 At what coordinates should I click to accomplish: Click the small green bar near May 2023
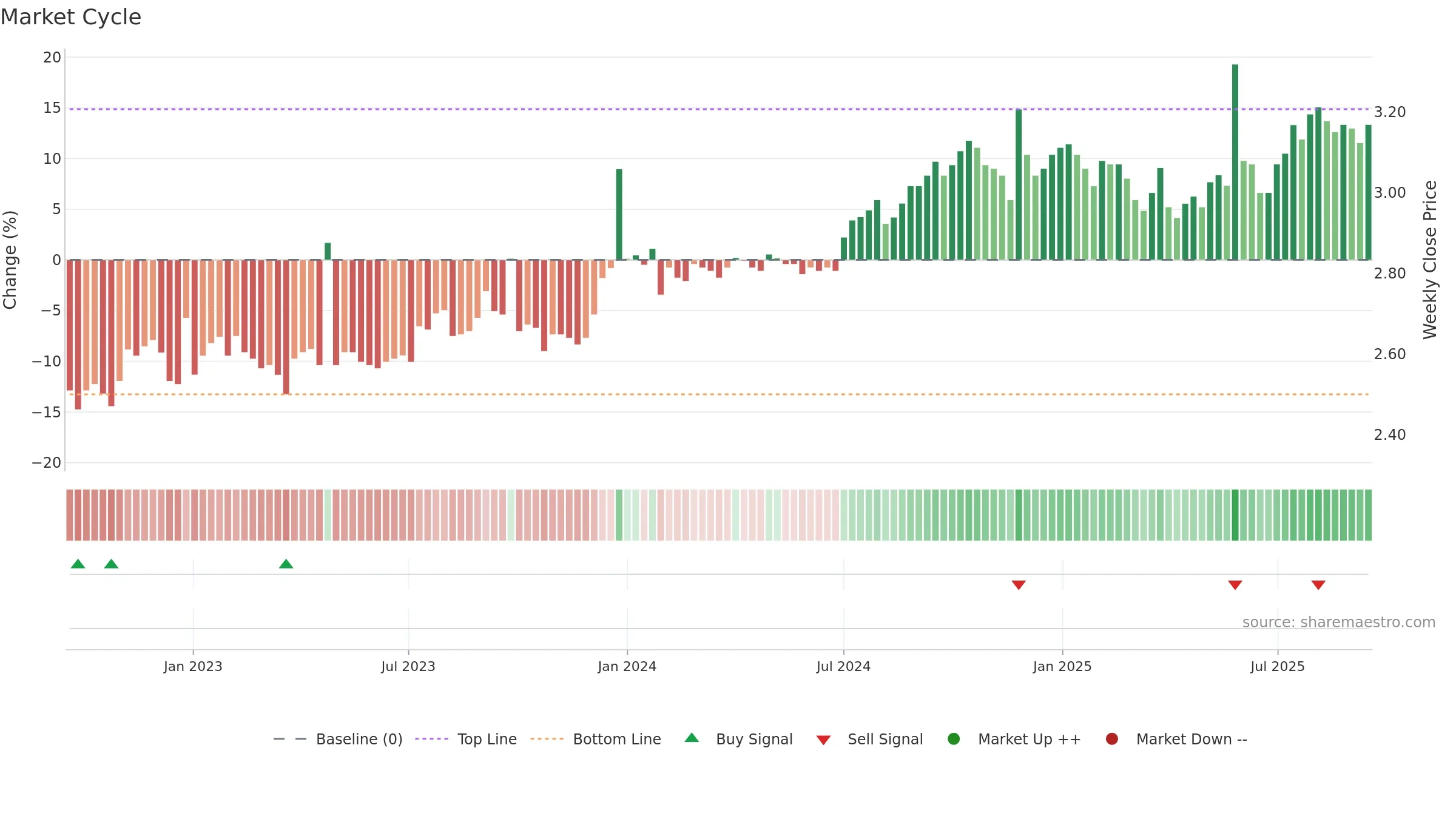(x=328, y=251)
